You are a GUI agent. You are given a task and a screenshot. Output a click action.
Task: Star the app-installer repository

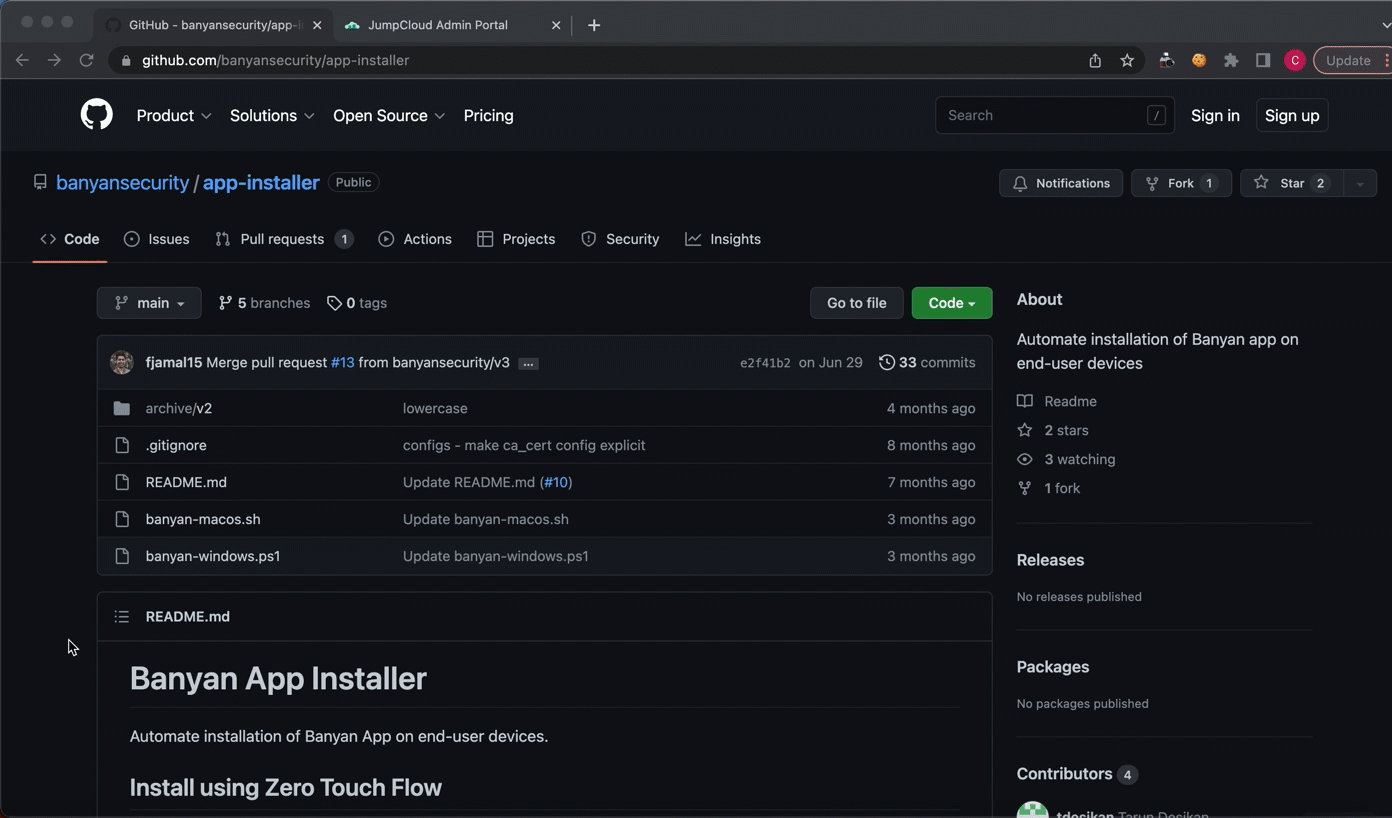pyautogui.click(x=1290, y=183)
